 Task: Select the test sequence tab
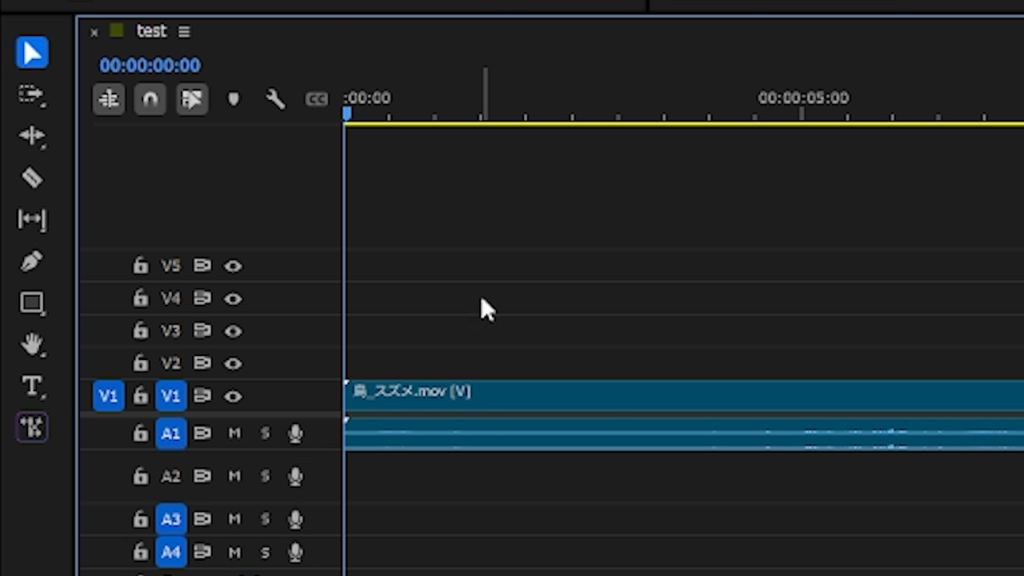(x=152, y=31)
